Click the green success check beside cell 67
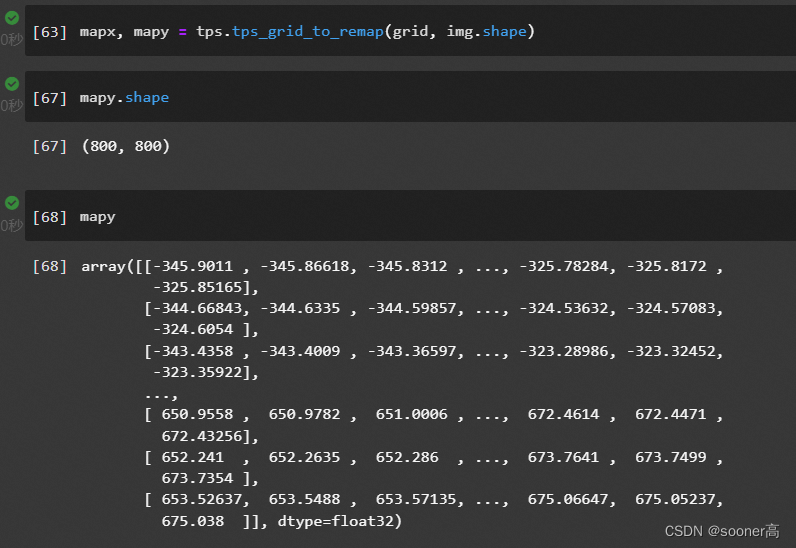This screenshot has height=548, width=796. pyautogui.click(x=11, y=84)
